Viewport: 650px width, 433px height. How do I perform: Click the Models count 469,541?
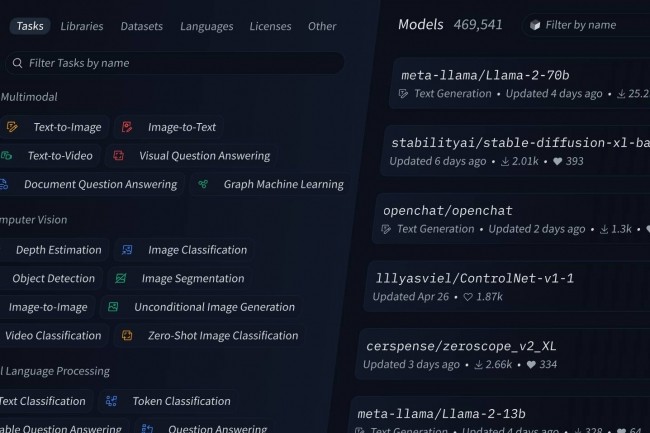[x=478, y=25]
